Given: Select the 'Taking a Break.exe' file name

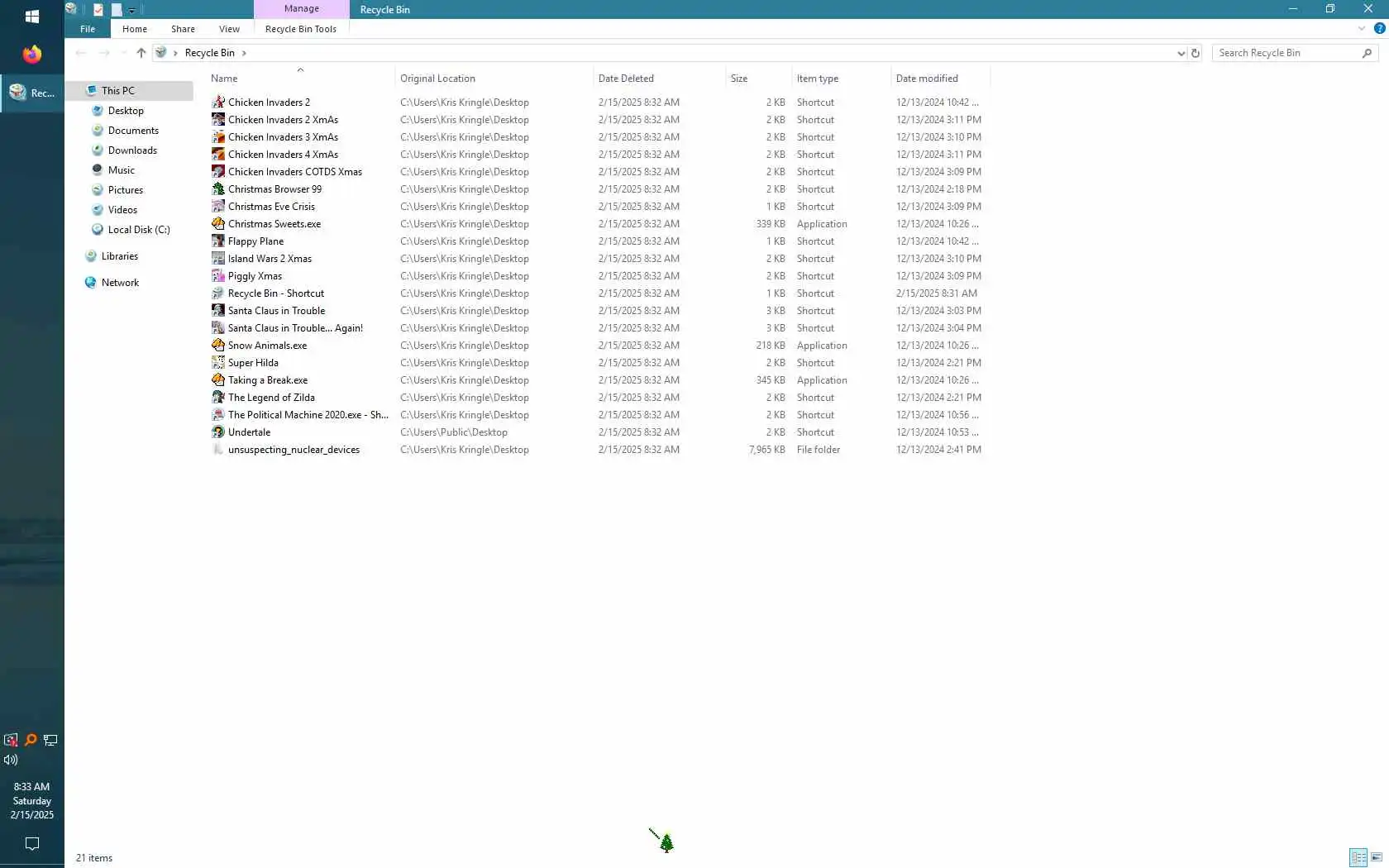Looking at the screenshot, I should [x=268, y=380].
